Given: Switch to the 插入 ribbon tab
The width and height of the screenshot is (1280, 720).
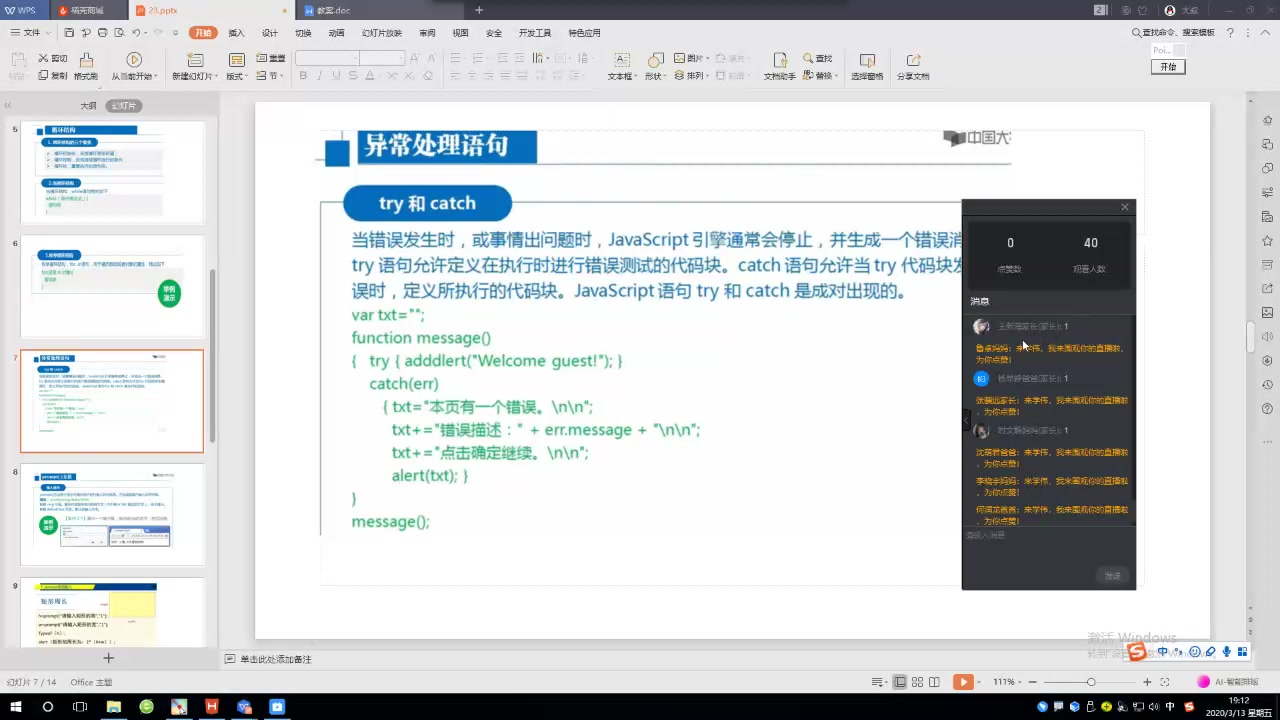Looking at the screenshot, I should (236, 33).
